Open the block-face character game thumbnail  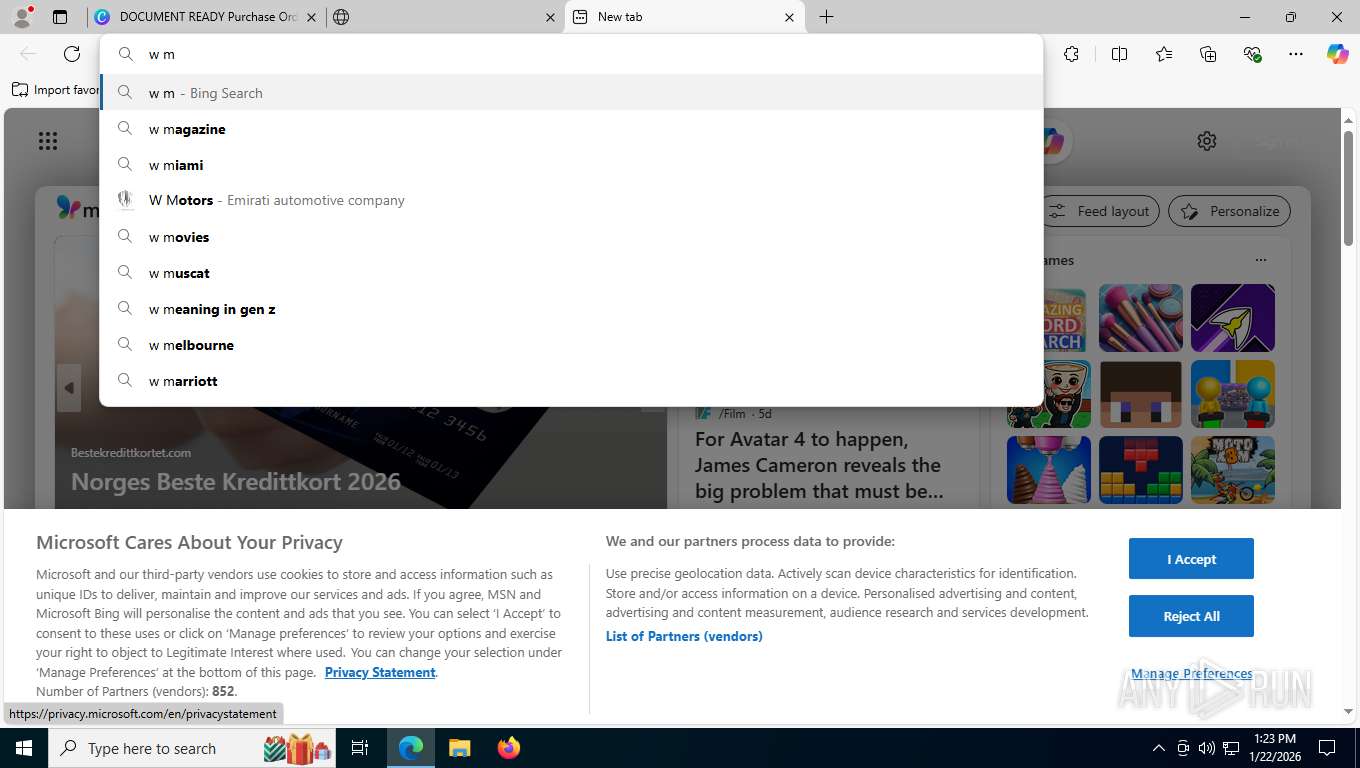point(1141,394)
